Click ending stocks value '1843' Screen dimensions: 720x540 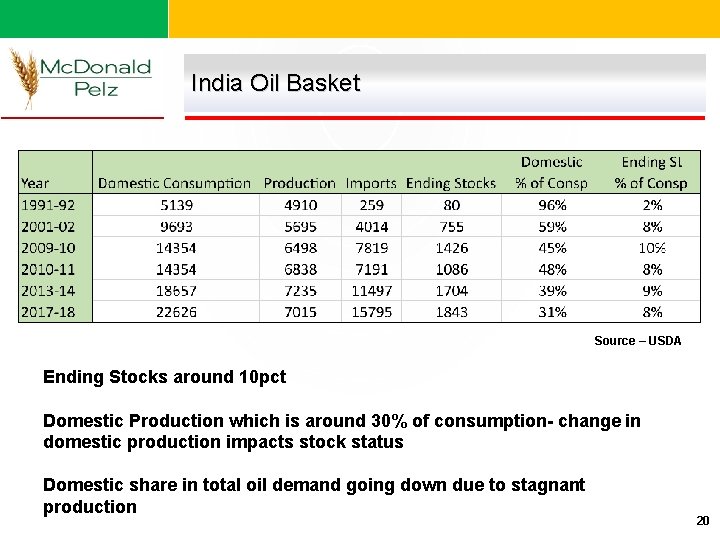pyautogui.click(x=452, y=312)
